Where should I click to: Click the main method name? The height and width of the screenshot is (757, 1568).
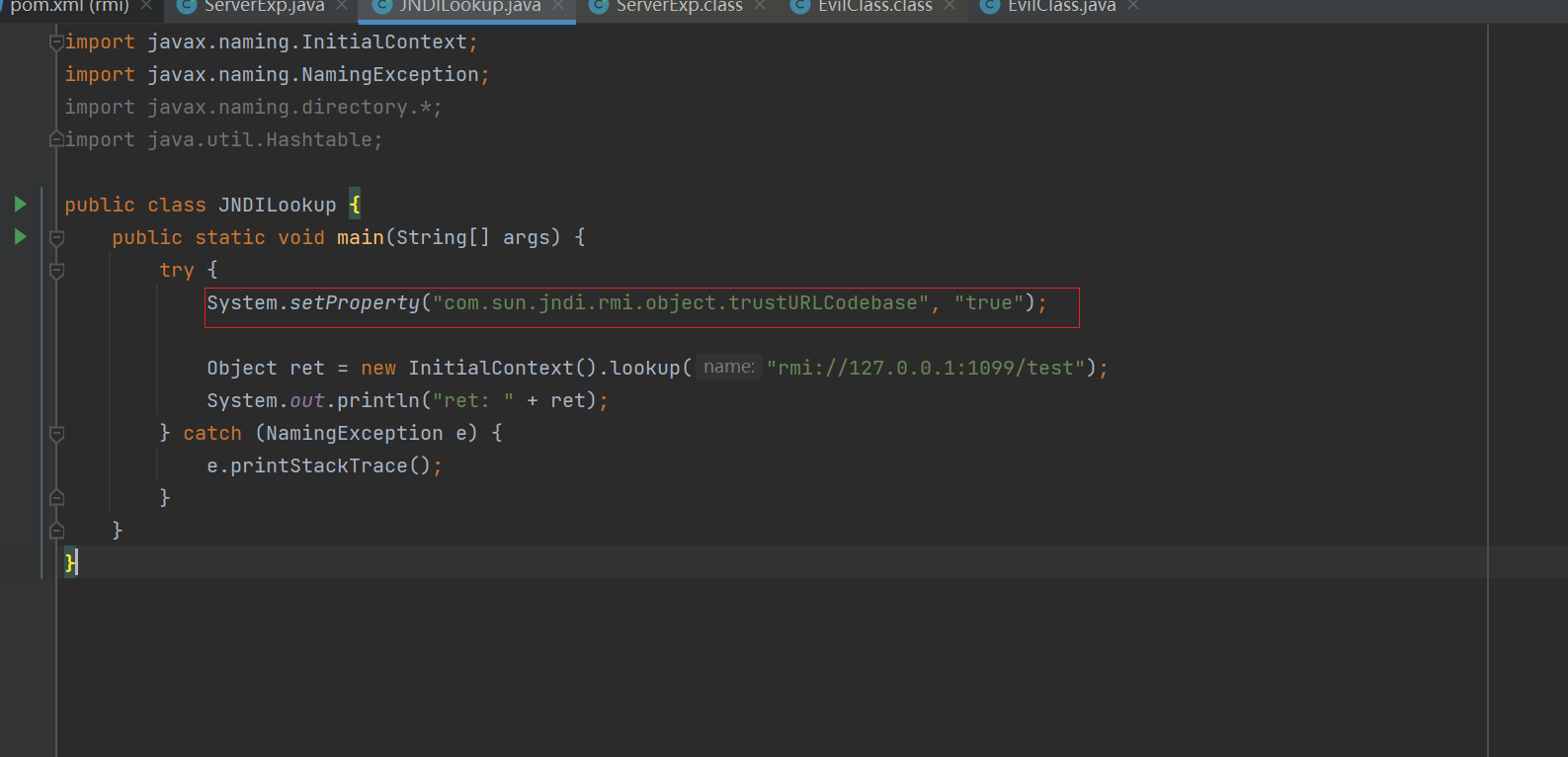point(361,237)
